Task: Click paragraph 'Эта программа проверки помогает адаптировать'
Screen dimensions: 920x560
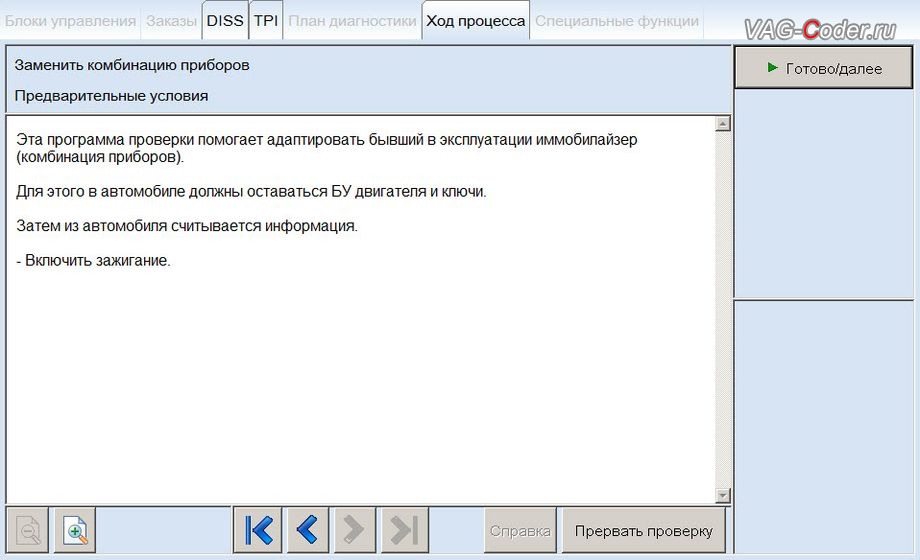Action: tap(326, 149)
